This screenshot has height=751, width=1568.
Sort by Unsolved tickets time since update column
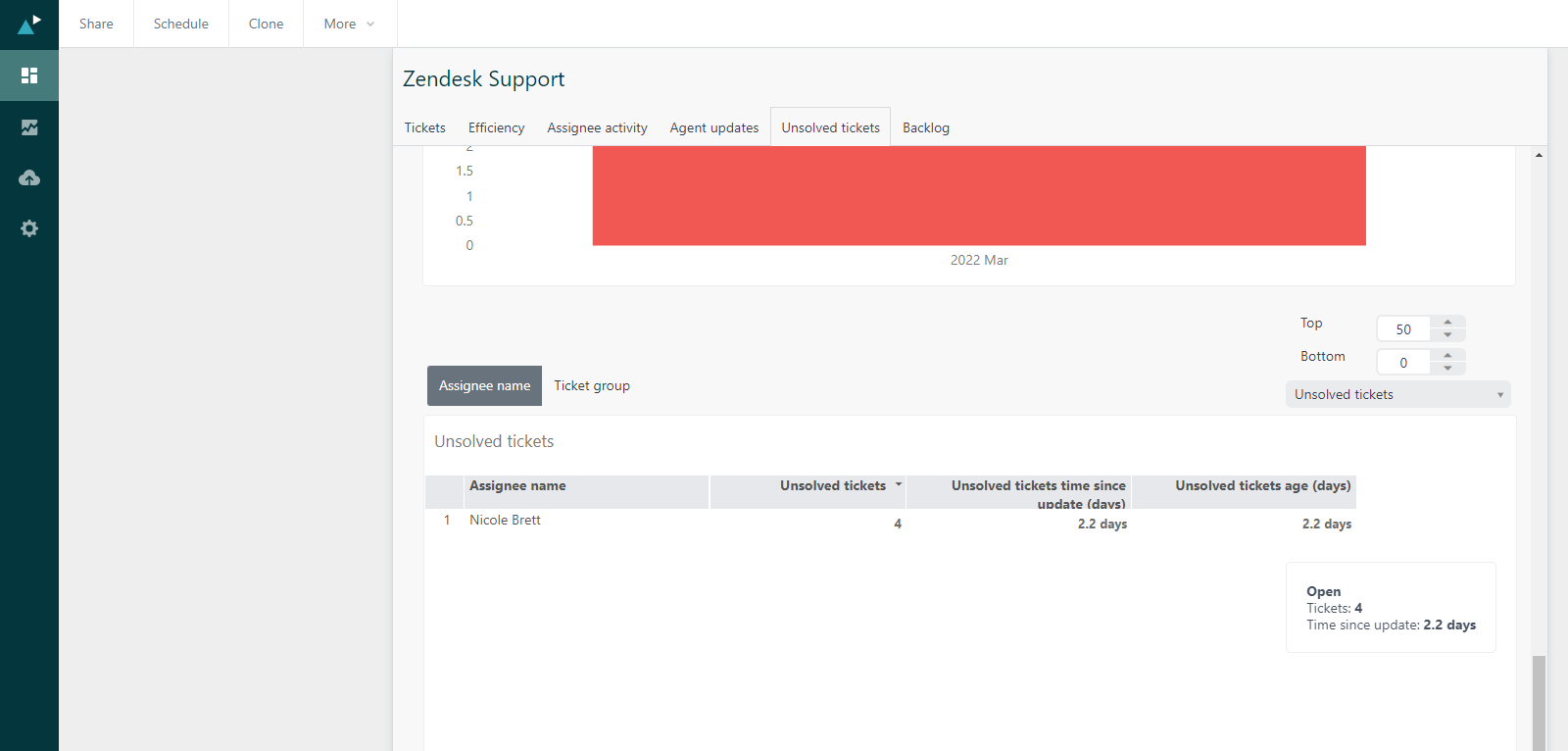click(1019, 492)
